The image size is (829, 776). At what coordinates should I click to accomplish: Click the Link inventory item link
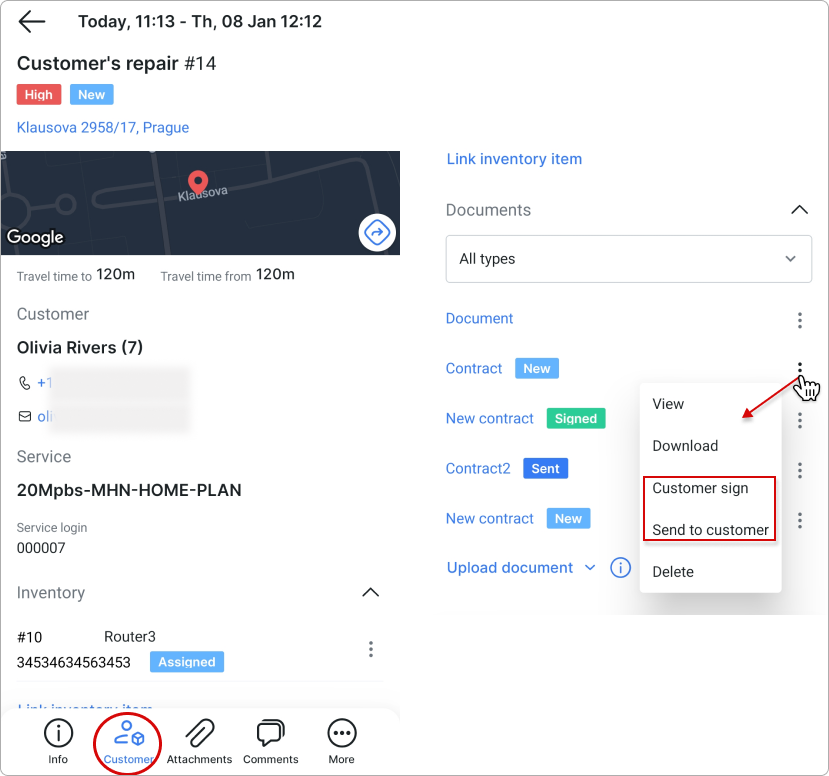pos(514,159)
